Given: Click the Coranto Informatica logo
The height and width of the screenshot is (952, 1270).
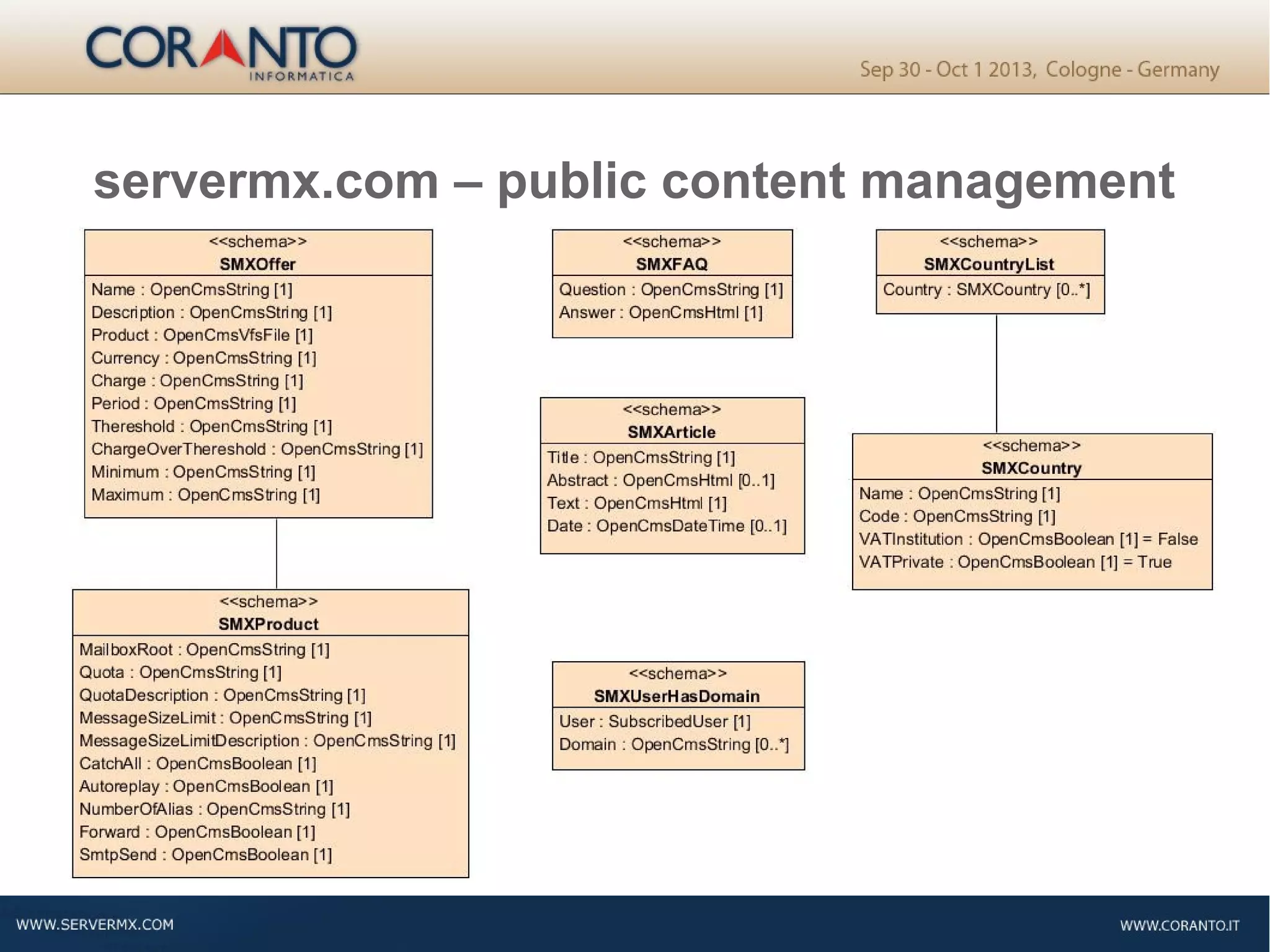Looking at the screenshot, I should pos(221,54).
